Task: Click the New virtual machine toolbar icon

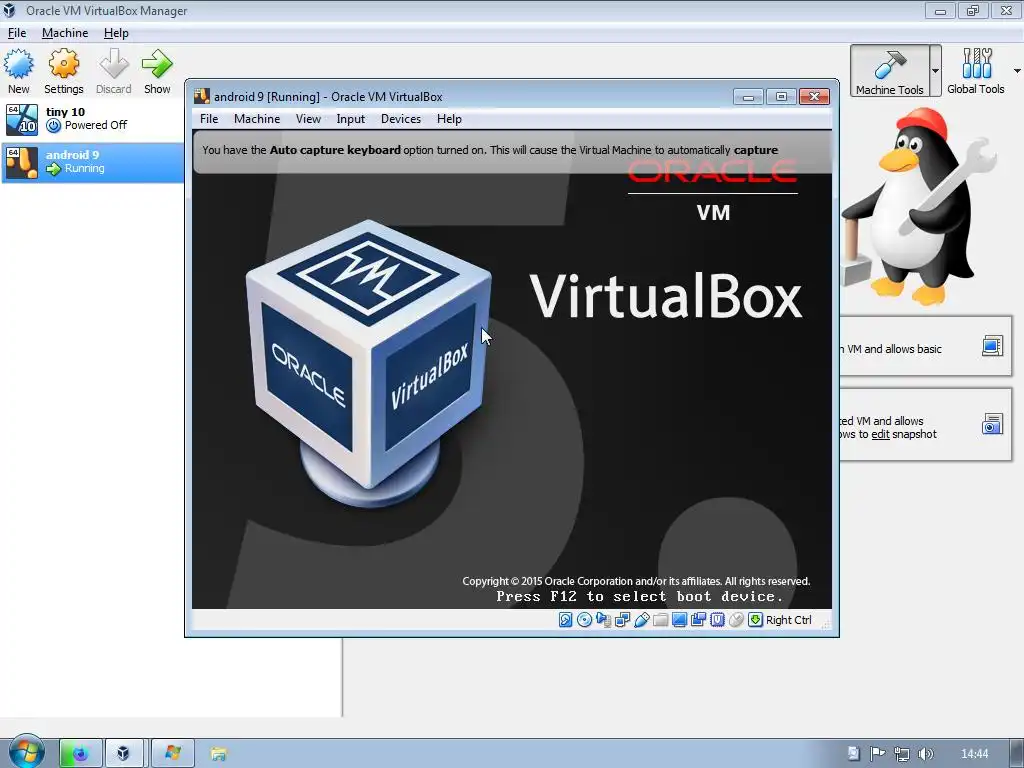Action: pos(18,65)
